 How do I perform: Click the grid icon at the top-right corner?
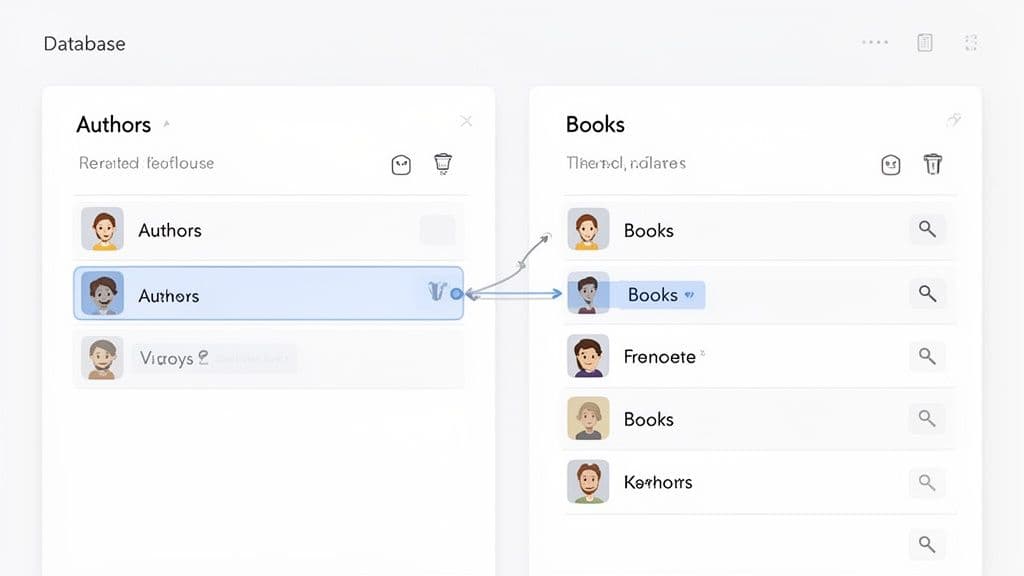coord(970,42)
